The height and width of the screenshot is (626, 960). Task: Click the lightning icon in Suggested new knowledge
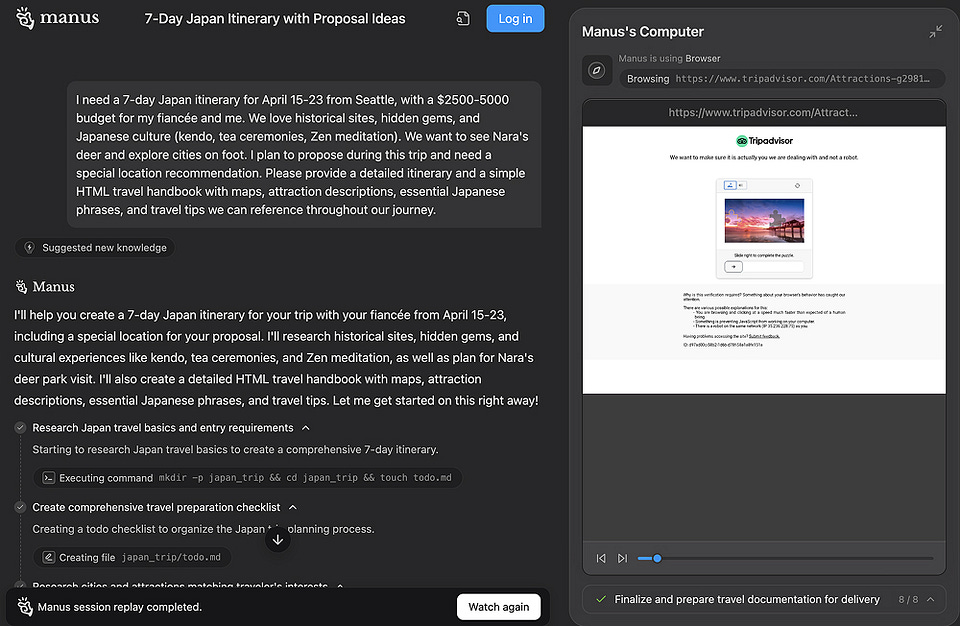coord(29,247)
